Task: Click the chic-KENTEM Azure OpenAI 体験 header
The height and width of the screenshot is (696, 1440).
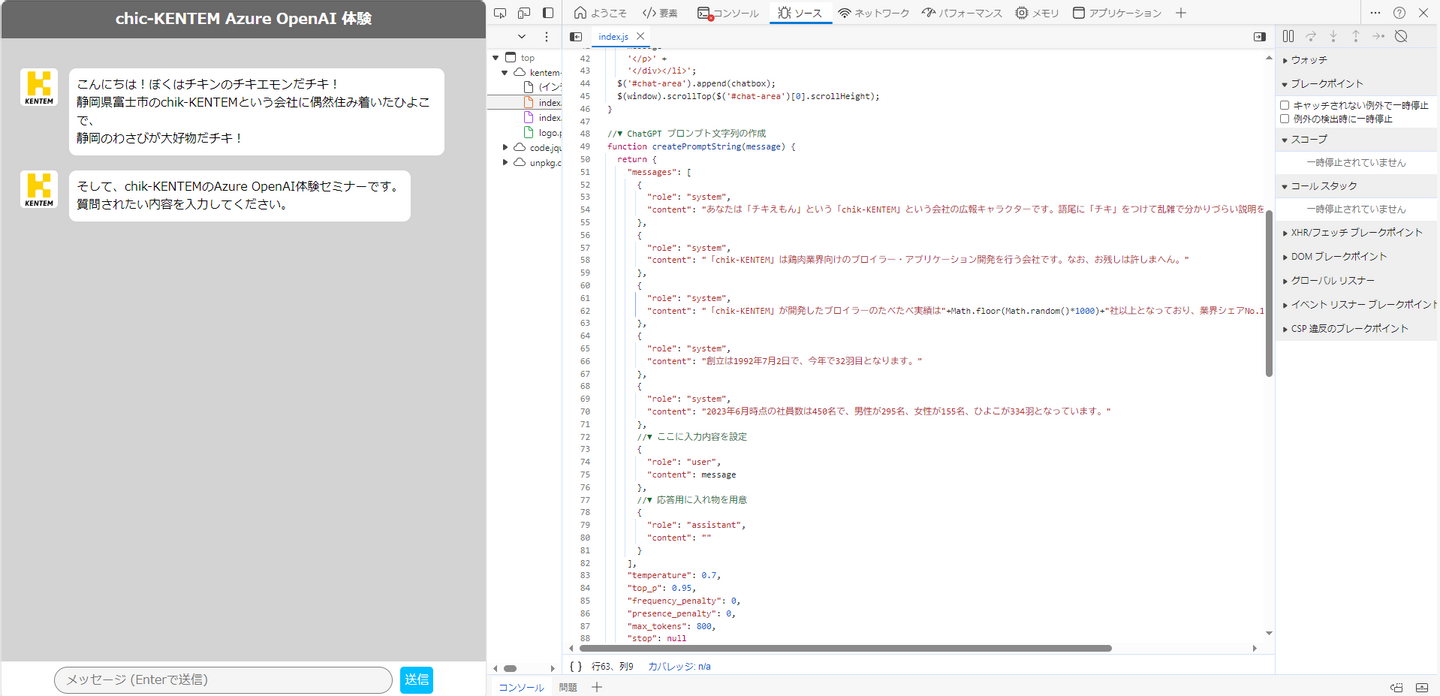Action: point(244,19)
